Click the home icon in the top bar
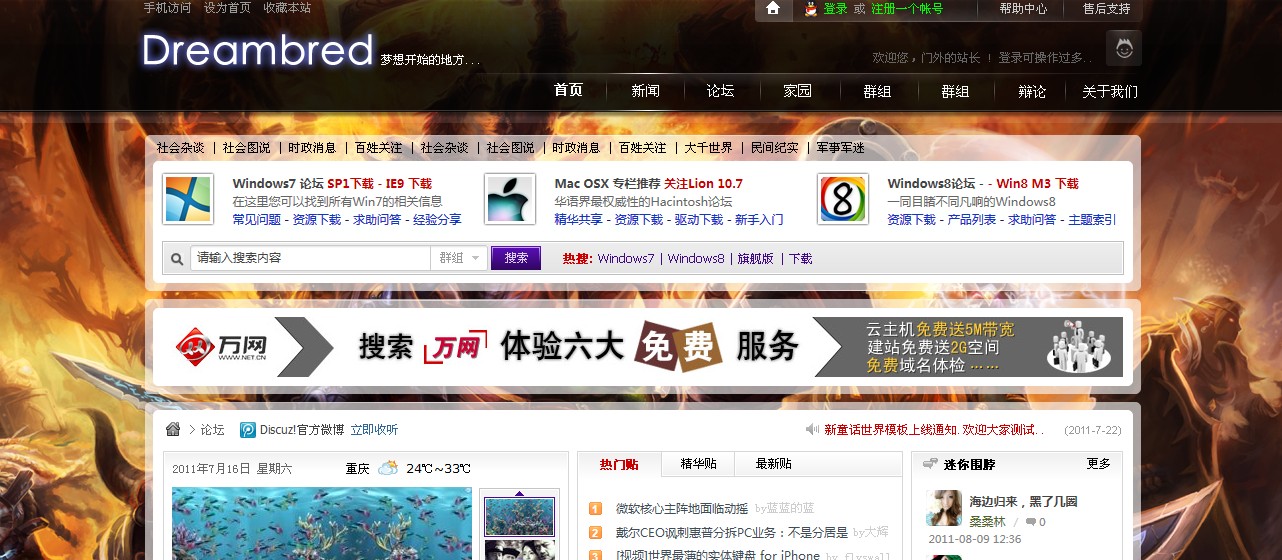Image resolution: width=1282 pixels, height=560 pixels. pos(773,8)
